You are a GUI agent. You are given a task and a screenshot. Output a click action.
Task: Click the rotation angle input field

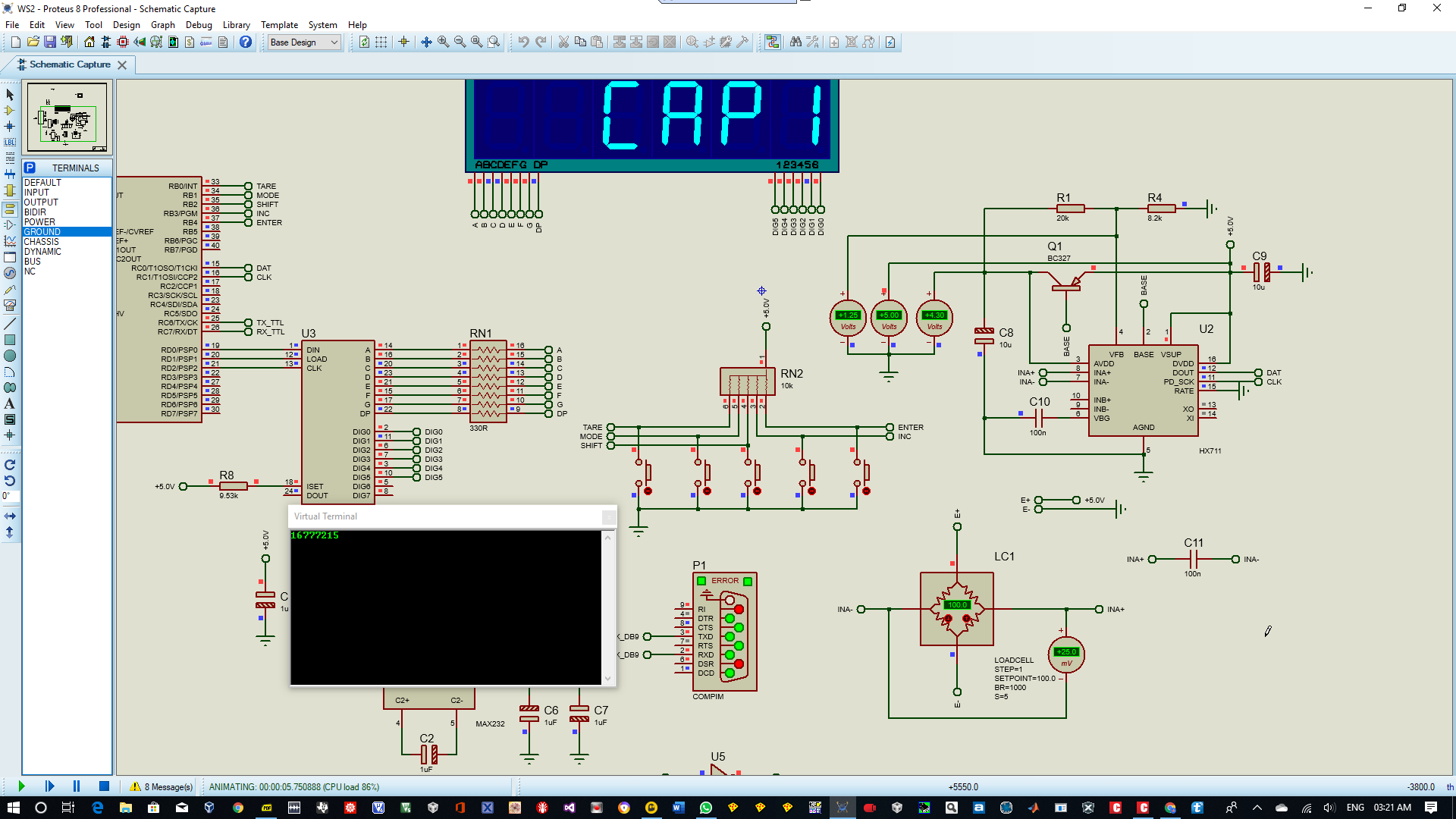click(10, 496)
